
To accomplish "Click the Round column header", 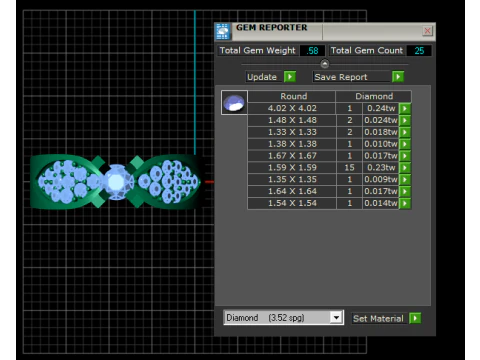I will [292, 96].
